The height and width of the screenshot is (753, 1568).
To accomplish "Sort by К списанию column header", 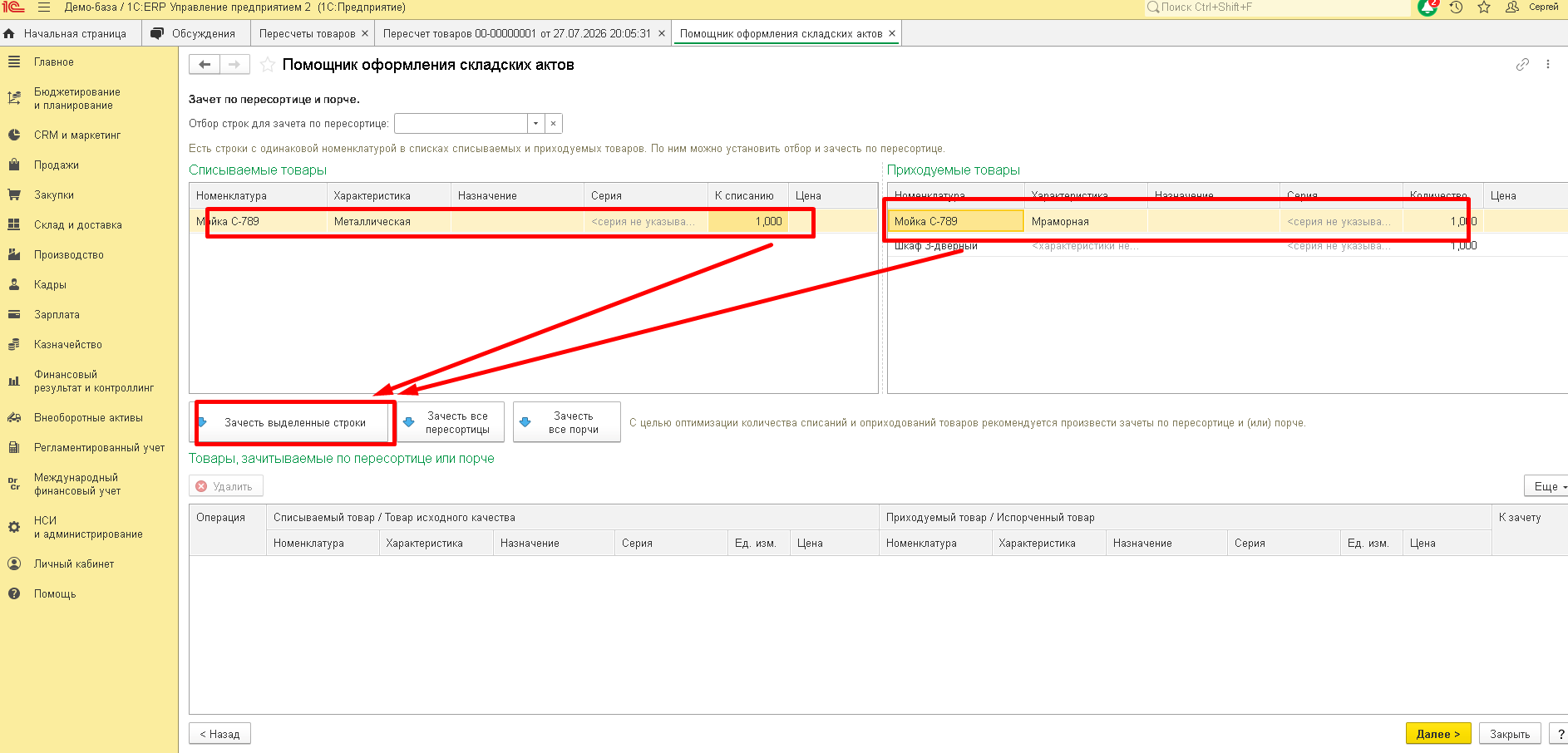I will [747, 196].
